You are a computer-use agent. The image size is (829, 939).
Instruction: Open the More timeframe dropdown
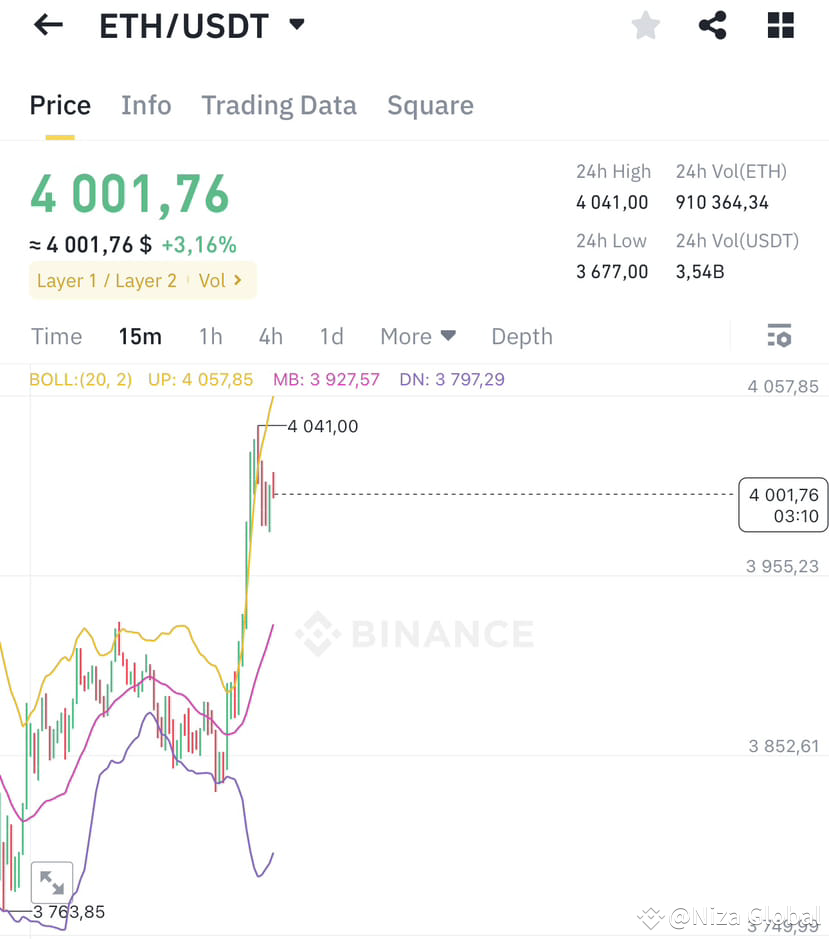pyautogui.click(x=417, y=336)
